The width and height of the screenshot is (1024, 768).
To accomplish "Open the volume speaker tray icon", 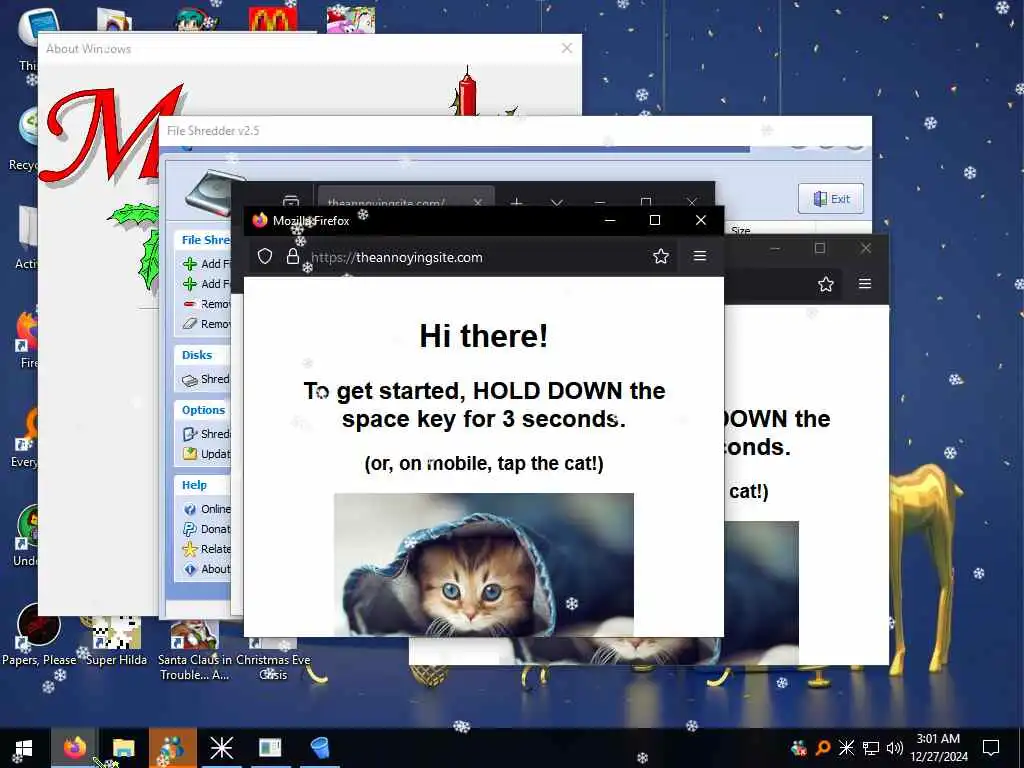I will click(x=895, y=748).
